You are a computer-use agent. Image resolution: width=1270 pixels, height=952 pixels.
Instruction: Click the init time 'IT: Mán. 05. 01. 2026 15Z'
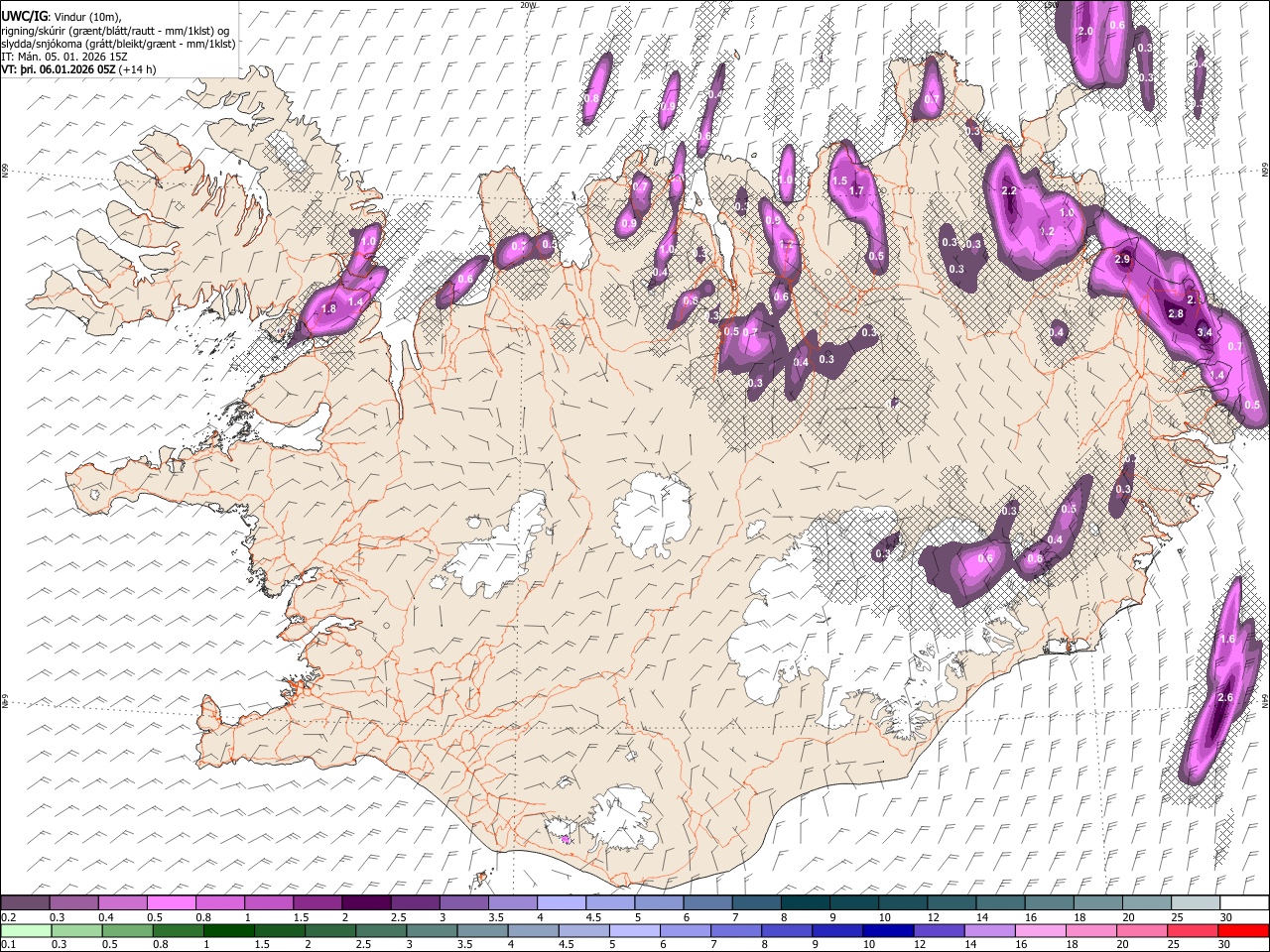coord(64,58)
